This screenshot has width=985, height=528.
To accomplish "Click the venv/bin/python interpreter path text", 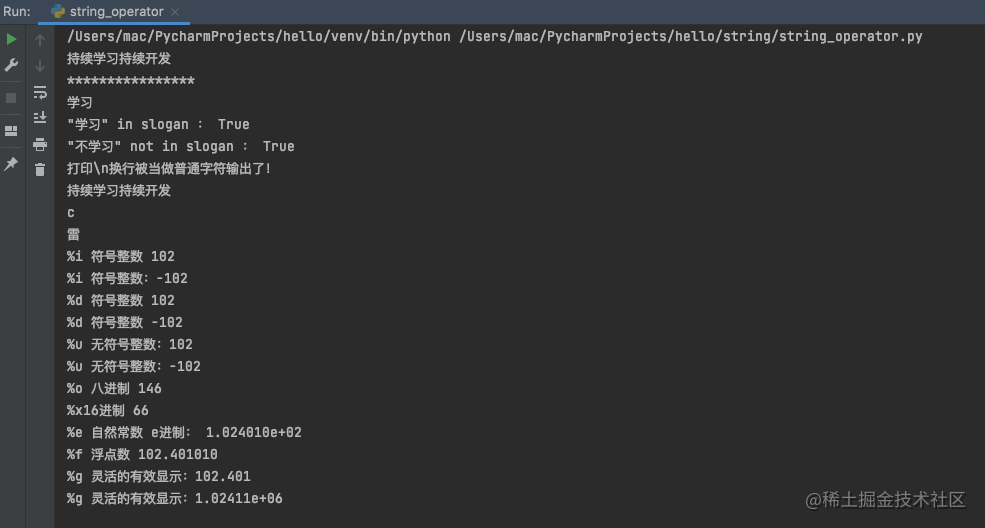I will tap(259, 36).
